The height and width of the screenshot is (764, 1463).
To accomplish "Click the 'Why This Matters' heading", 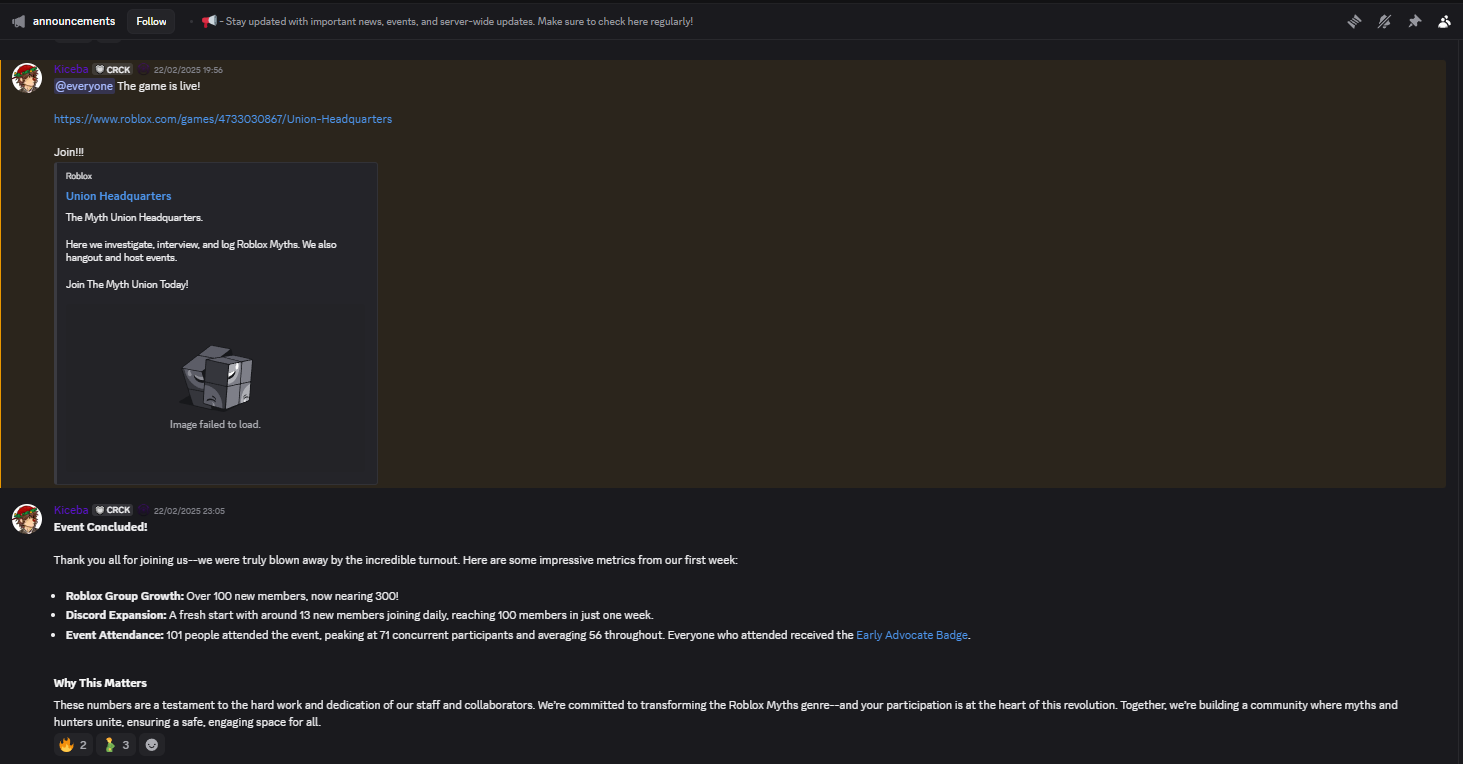I will point(100,683).
